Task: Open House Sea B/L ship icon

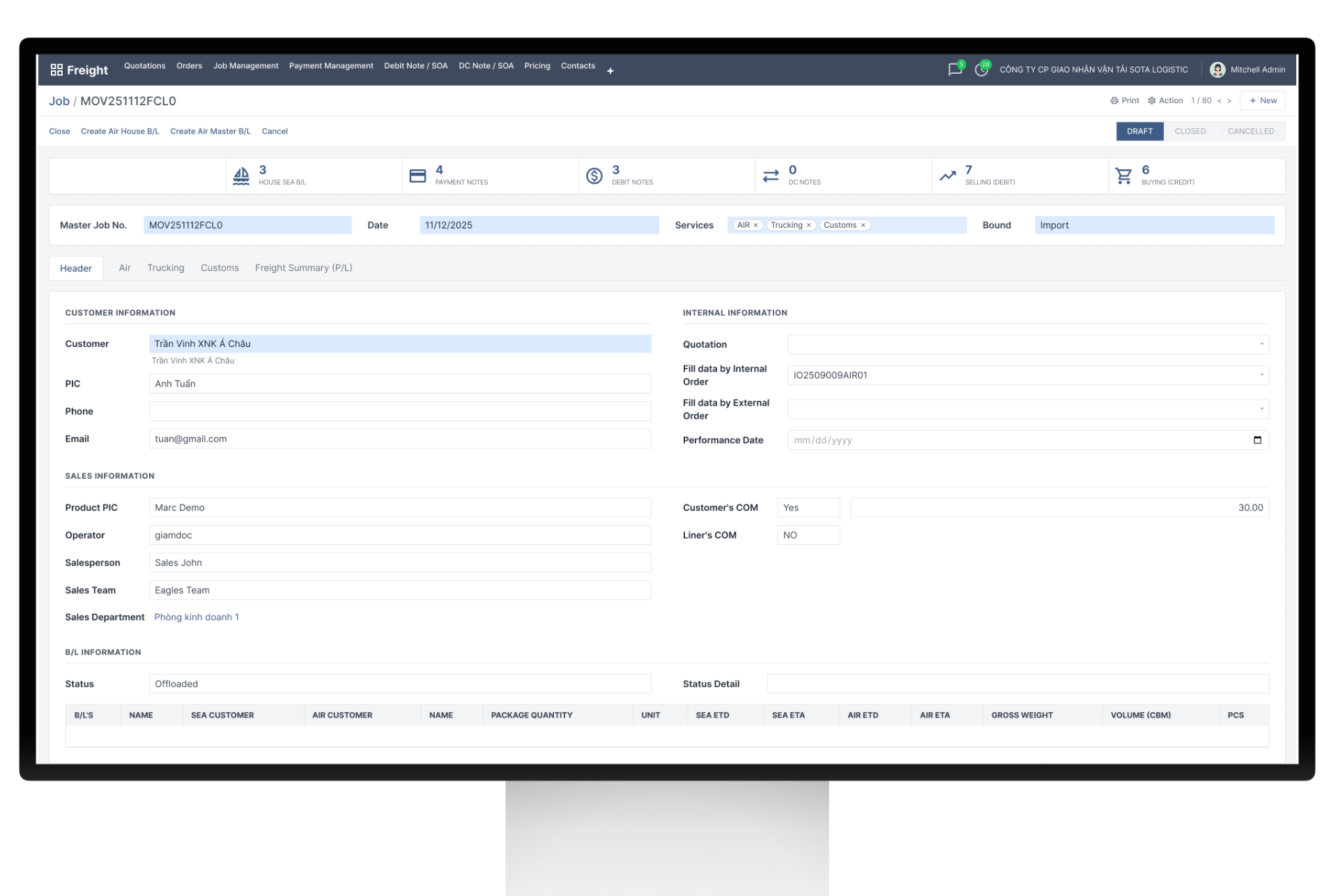Action: pos(241,176)
